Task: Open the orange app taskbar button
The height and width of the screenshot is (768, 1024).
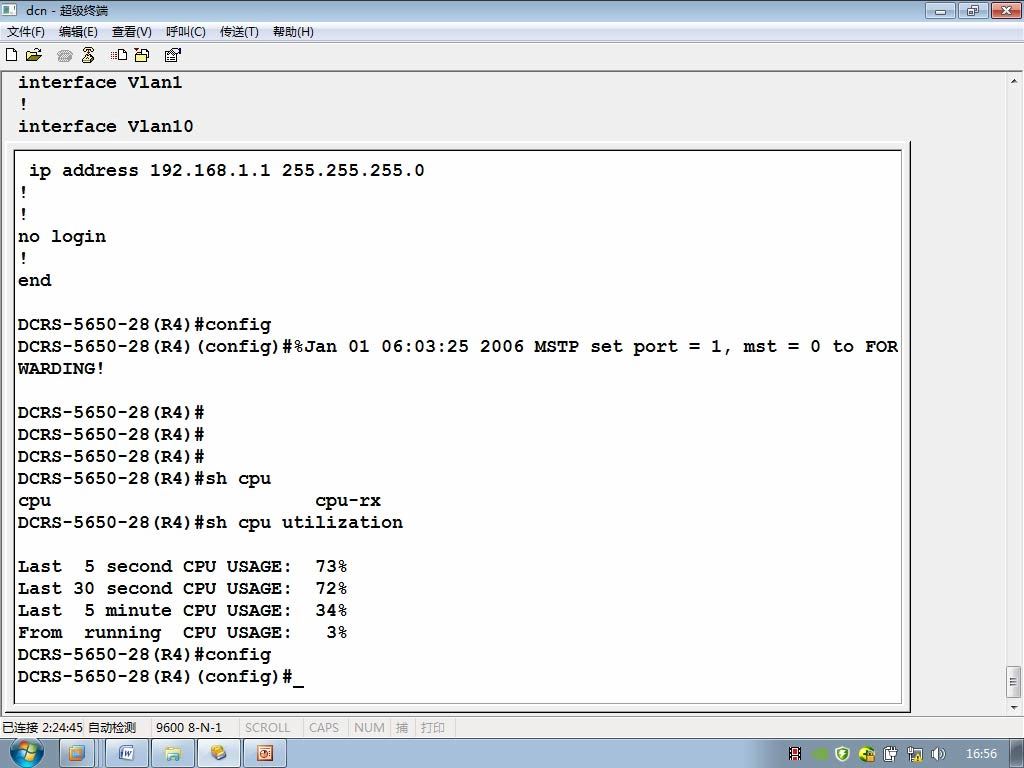Action: point(76,754)
